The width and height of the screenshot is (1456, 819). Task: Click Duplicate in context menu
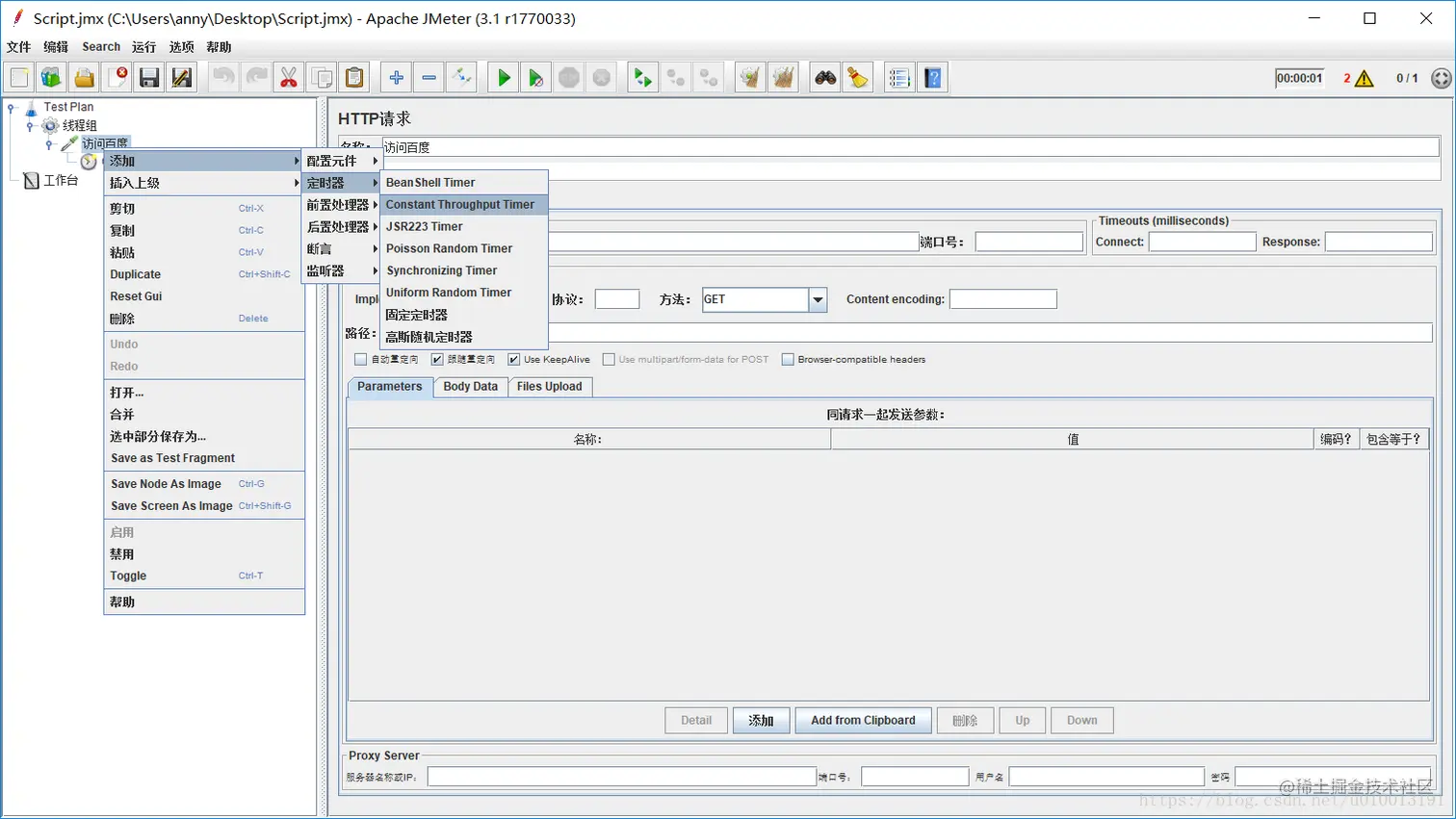pyautogui.click(x=204, y=275)
